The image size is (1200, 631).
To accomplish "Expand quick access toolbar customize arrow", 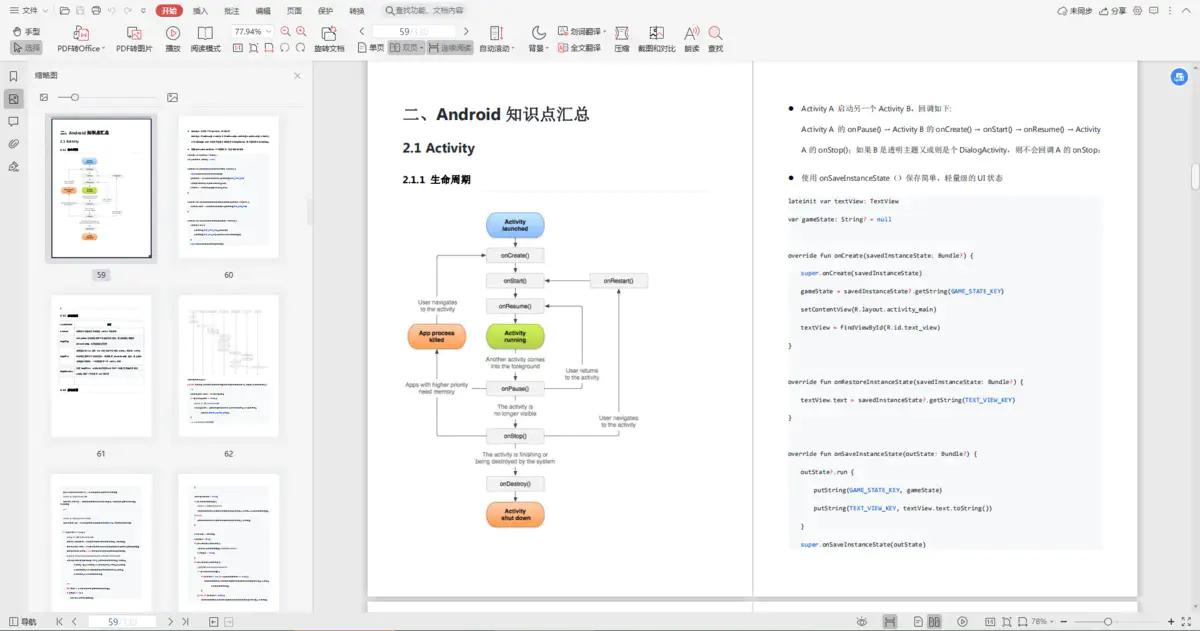I will (142, 10).
